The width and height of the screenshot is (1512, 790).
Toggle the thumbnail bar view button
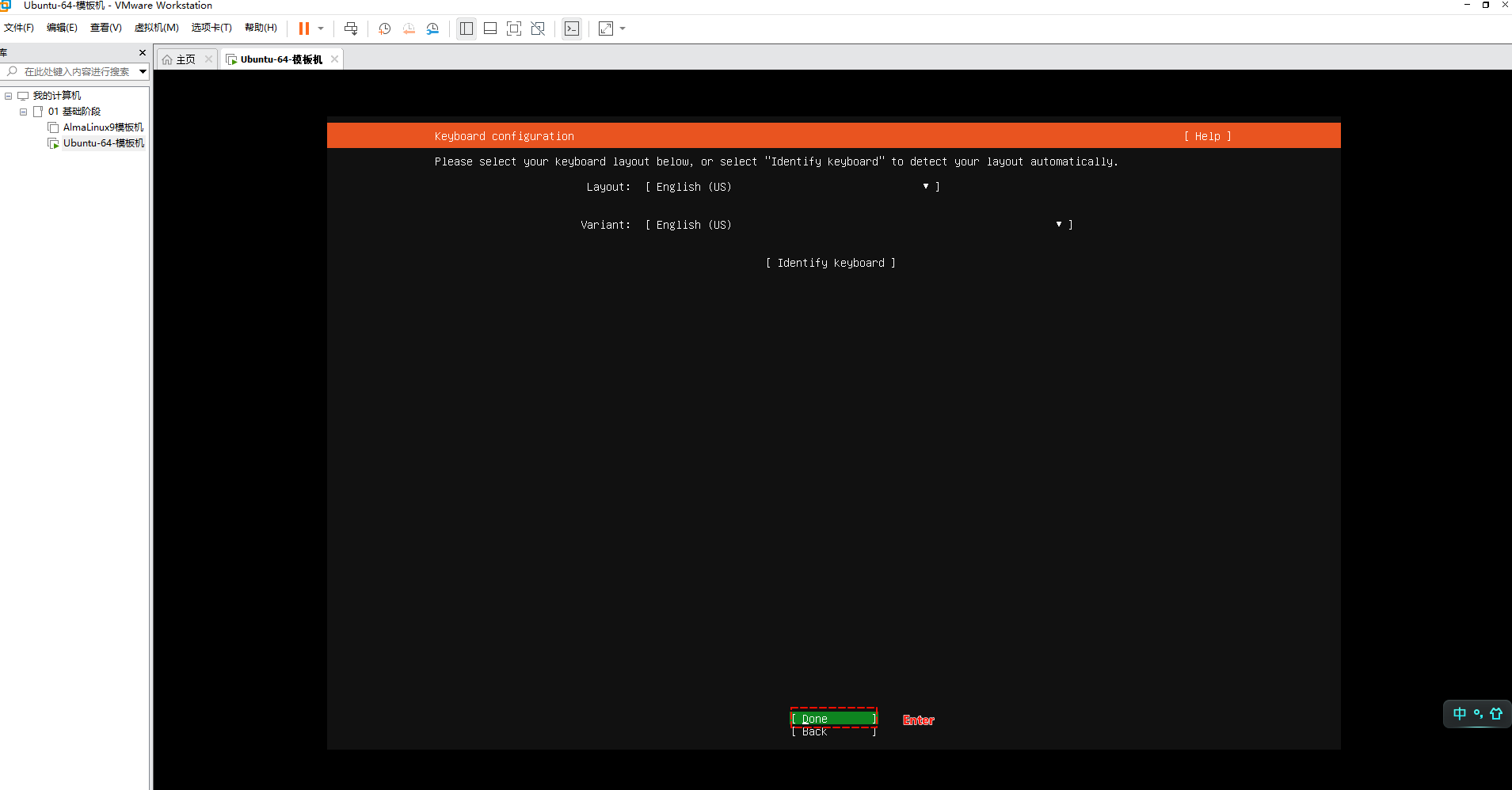coord(490,28)
